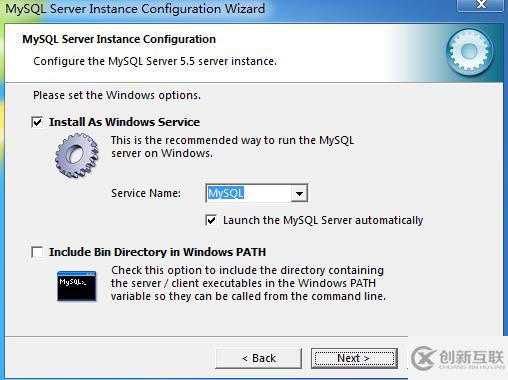Click the Service Name text field showing MySQL
The image size is (508, 380).
click(249, 193)
